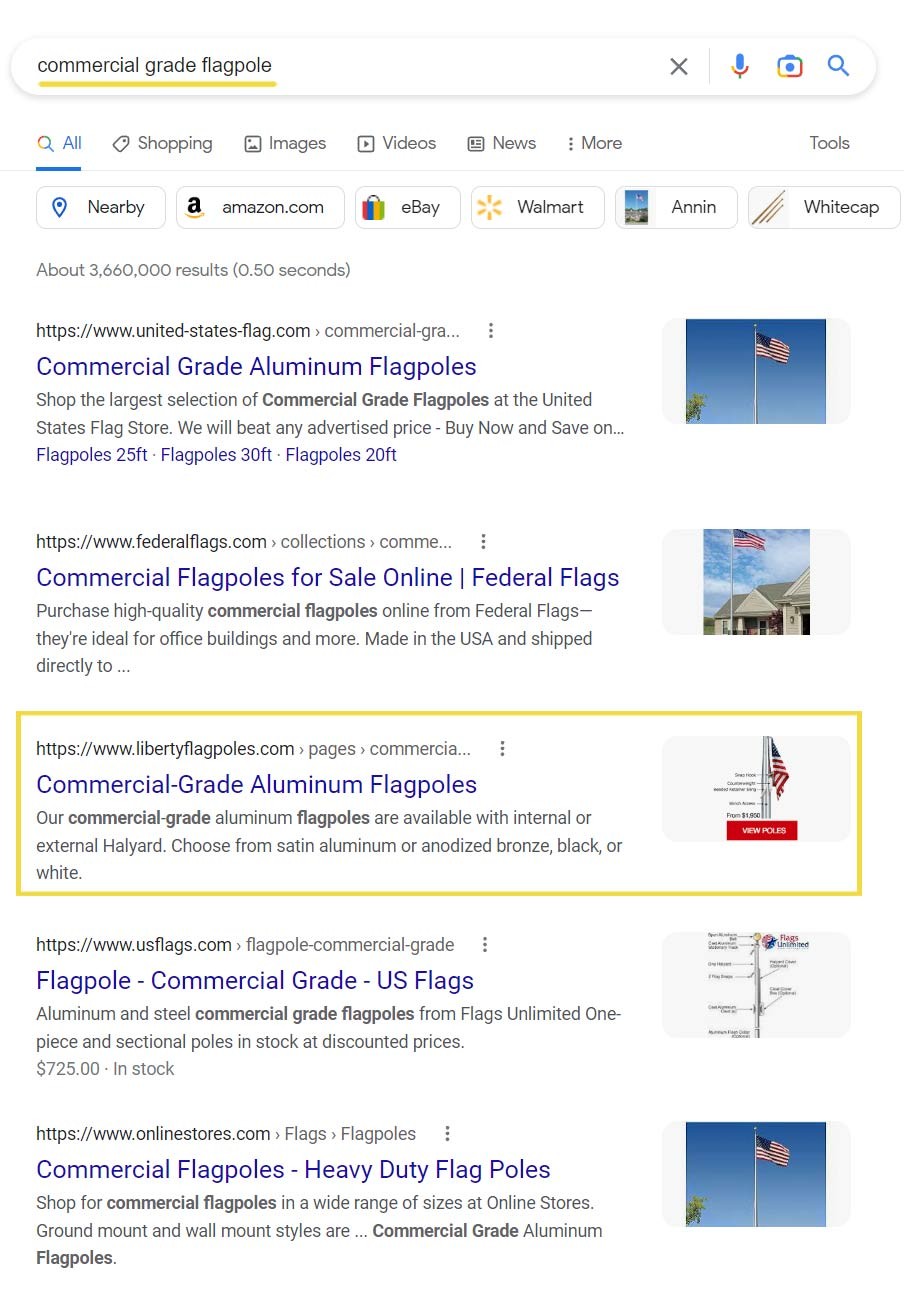Open the More search categories menu

coord(594,143)
